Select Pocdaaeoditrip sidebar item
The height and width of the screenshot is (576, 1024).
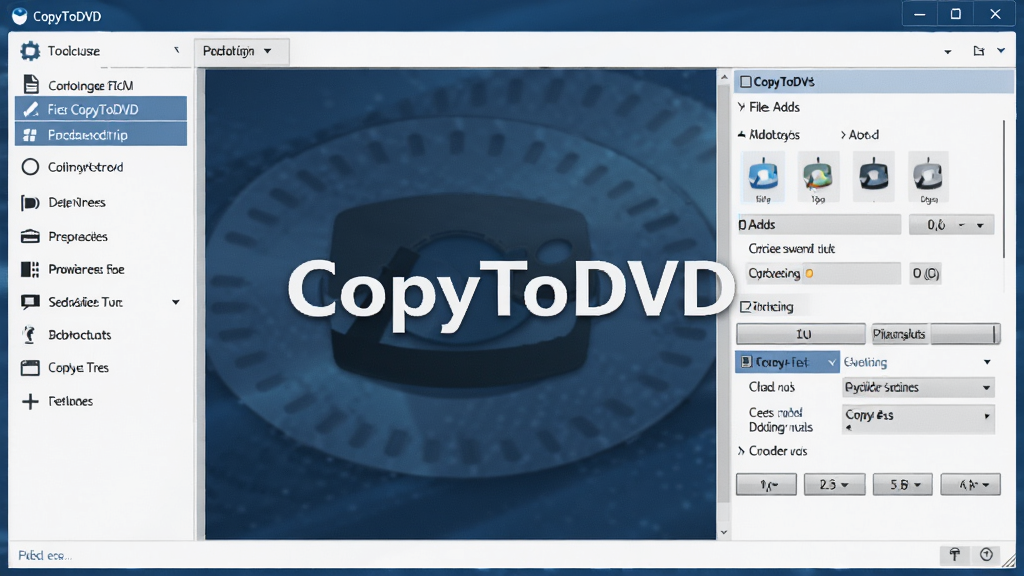click(101, 135)
